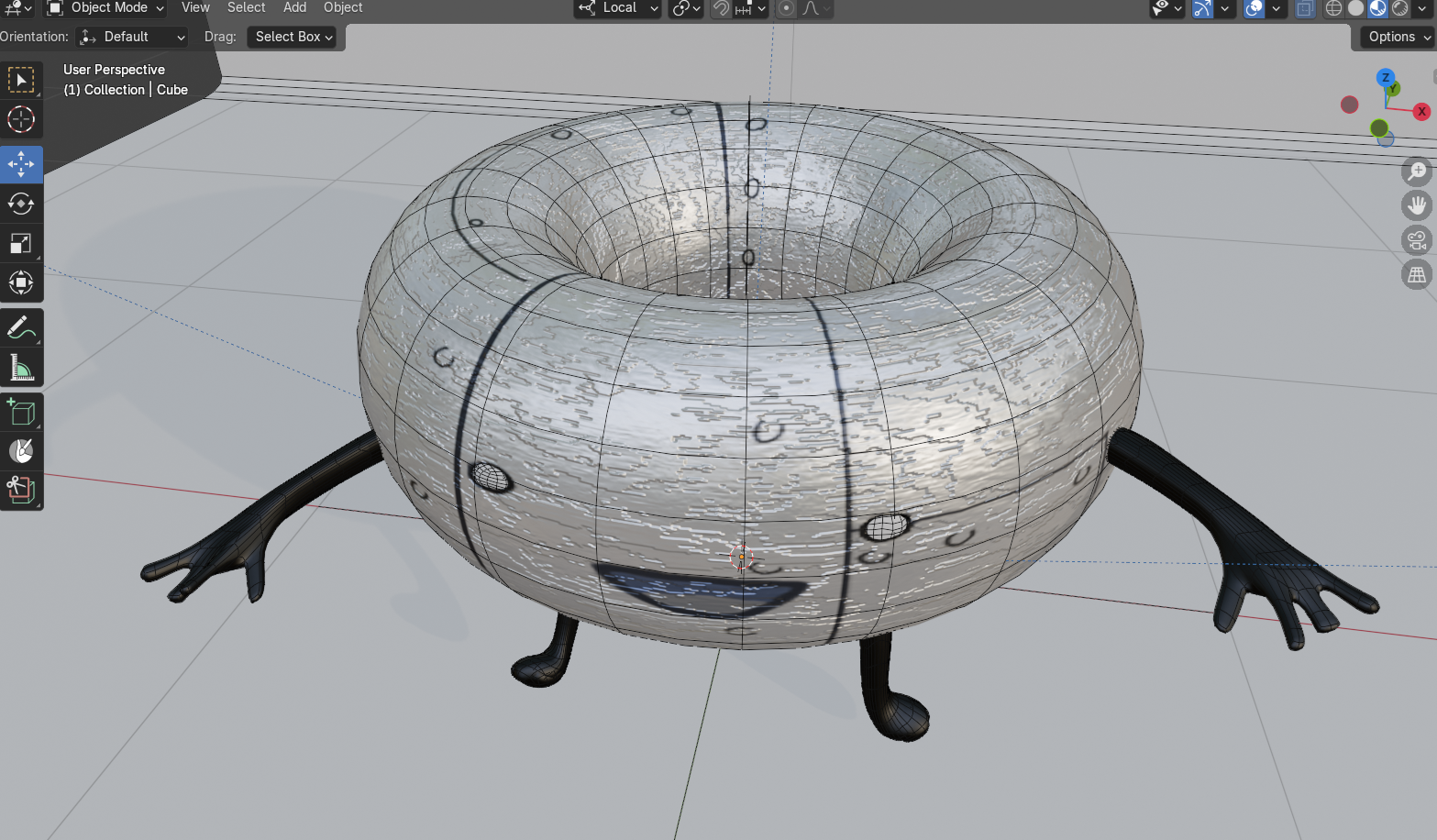
Task: Click the negative X axis dot on gizmo
Action: pos(1349,105)
